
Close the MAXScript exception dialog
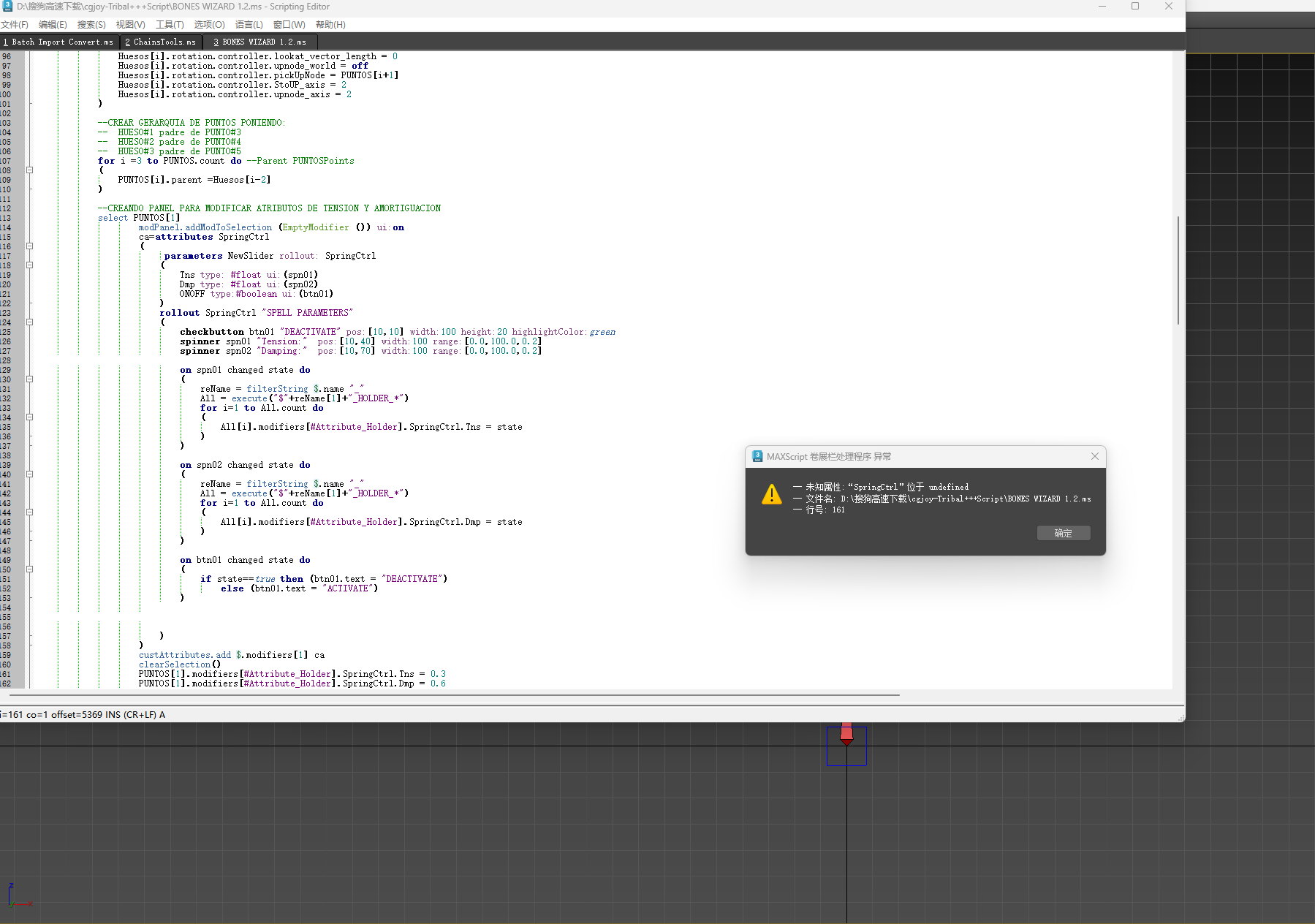1094,456
